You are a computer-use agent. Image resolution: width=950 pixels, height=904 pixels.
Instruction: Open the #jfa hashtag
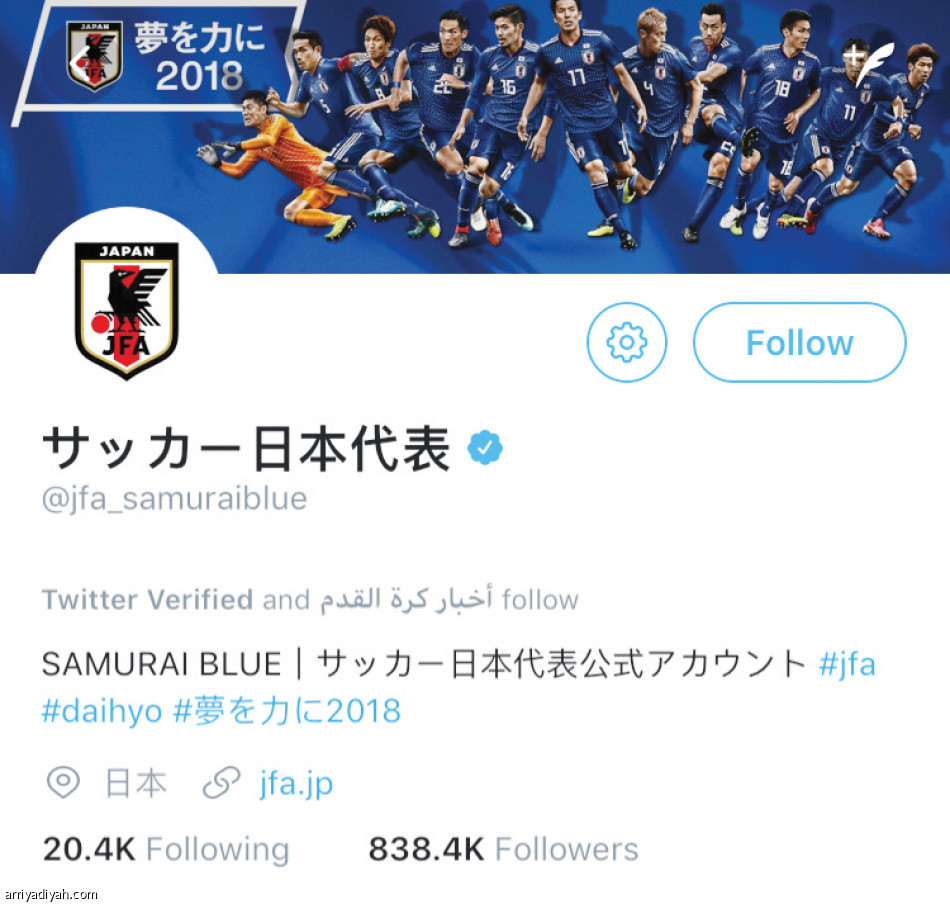coord(846,663)
